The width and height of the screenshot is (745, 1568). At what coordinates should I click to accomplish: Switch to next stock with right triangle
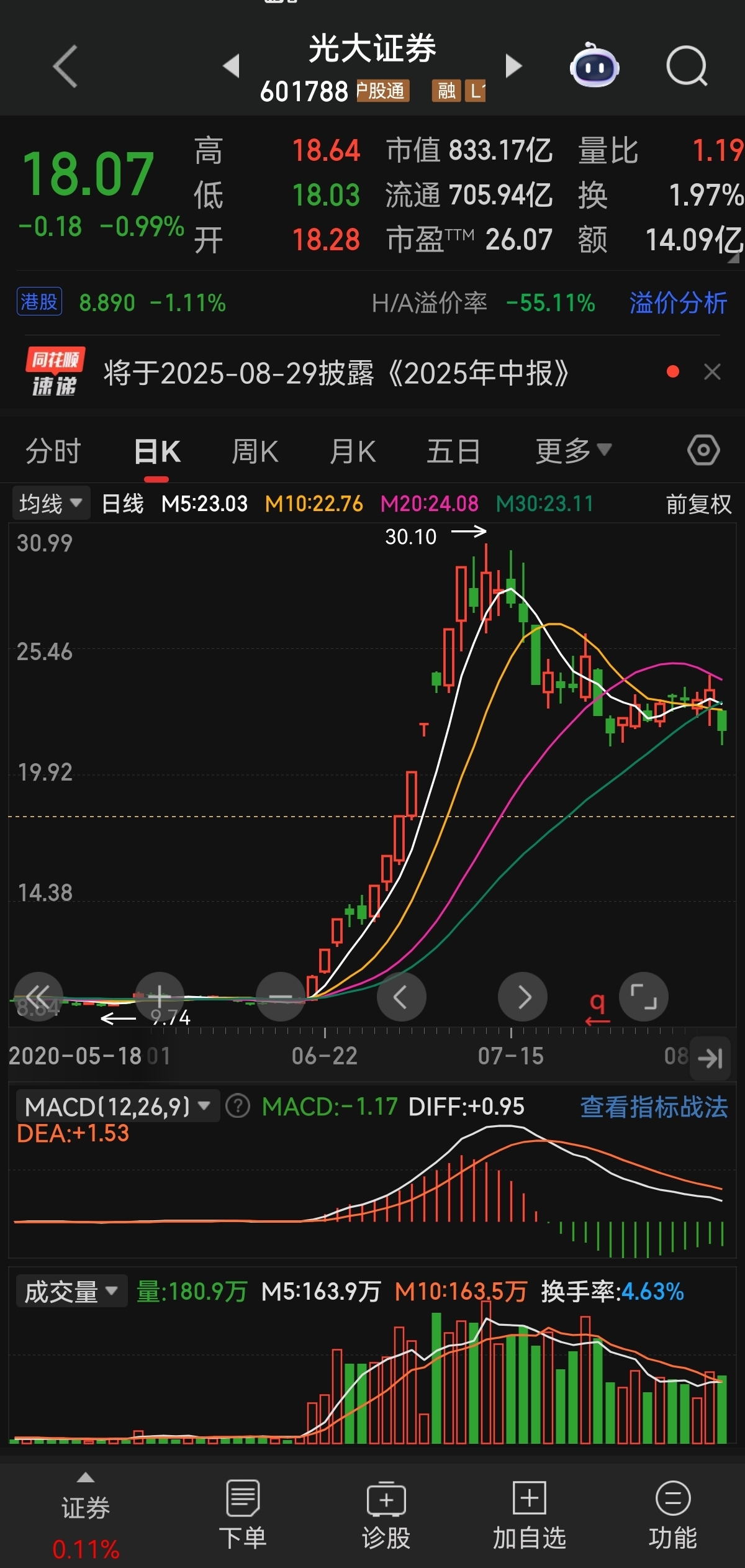coord(513,66)
